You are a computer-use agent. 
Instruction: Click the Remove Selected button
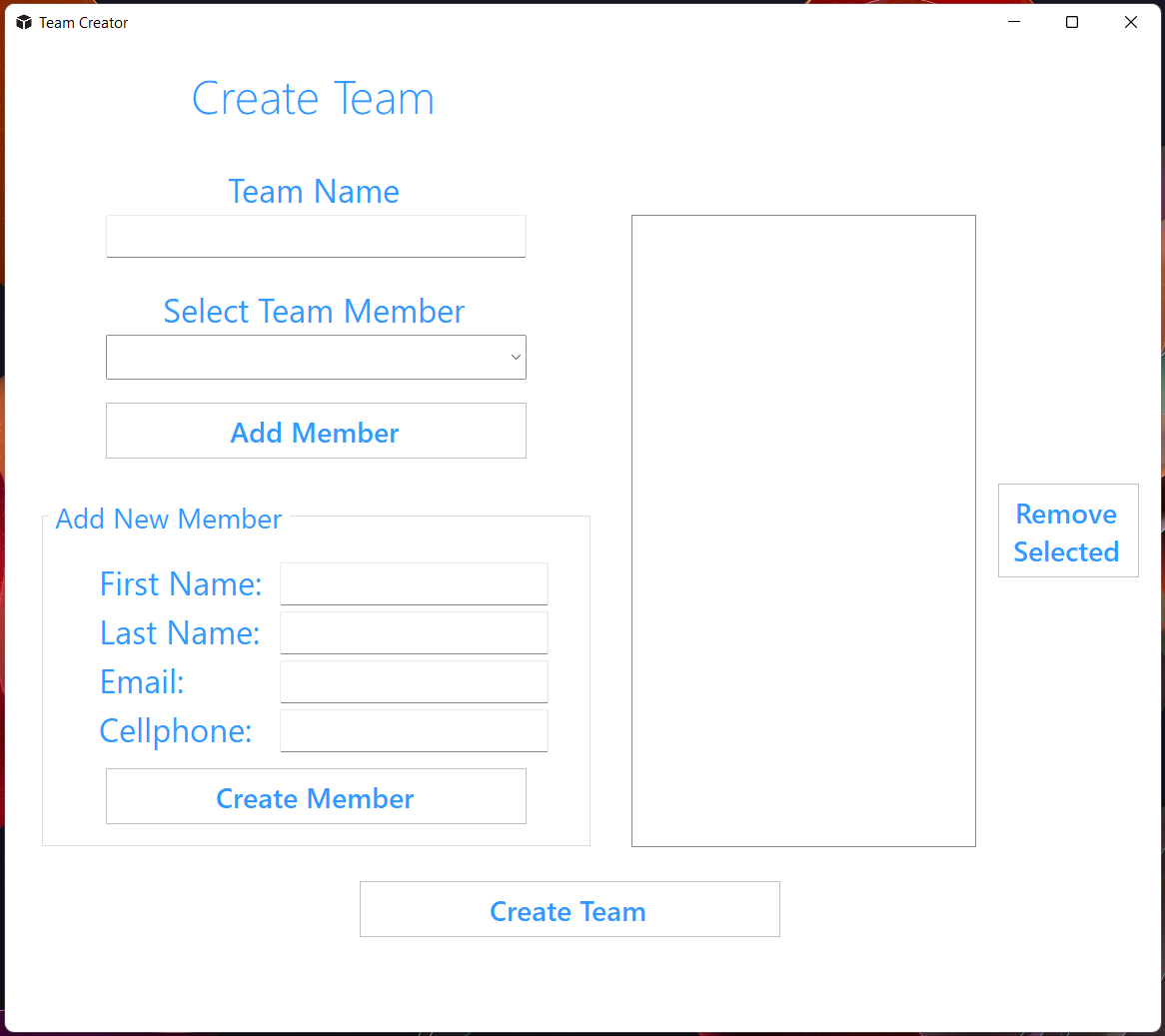[x=1067, y=530]
